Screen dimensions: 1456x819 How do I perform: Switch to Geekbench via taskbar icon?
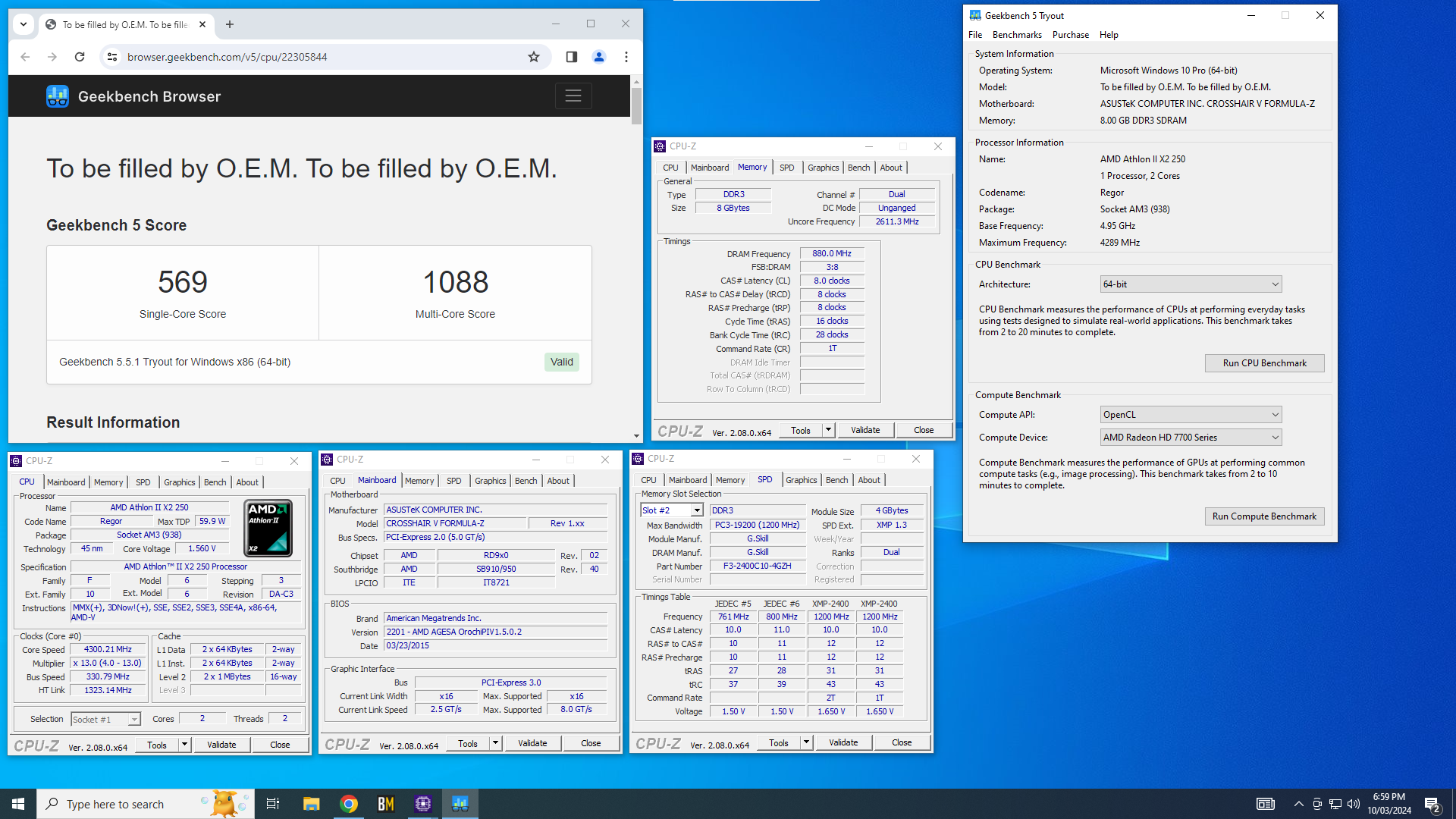click(x=460, y=804)
